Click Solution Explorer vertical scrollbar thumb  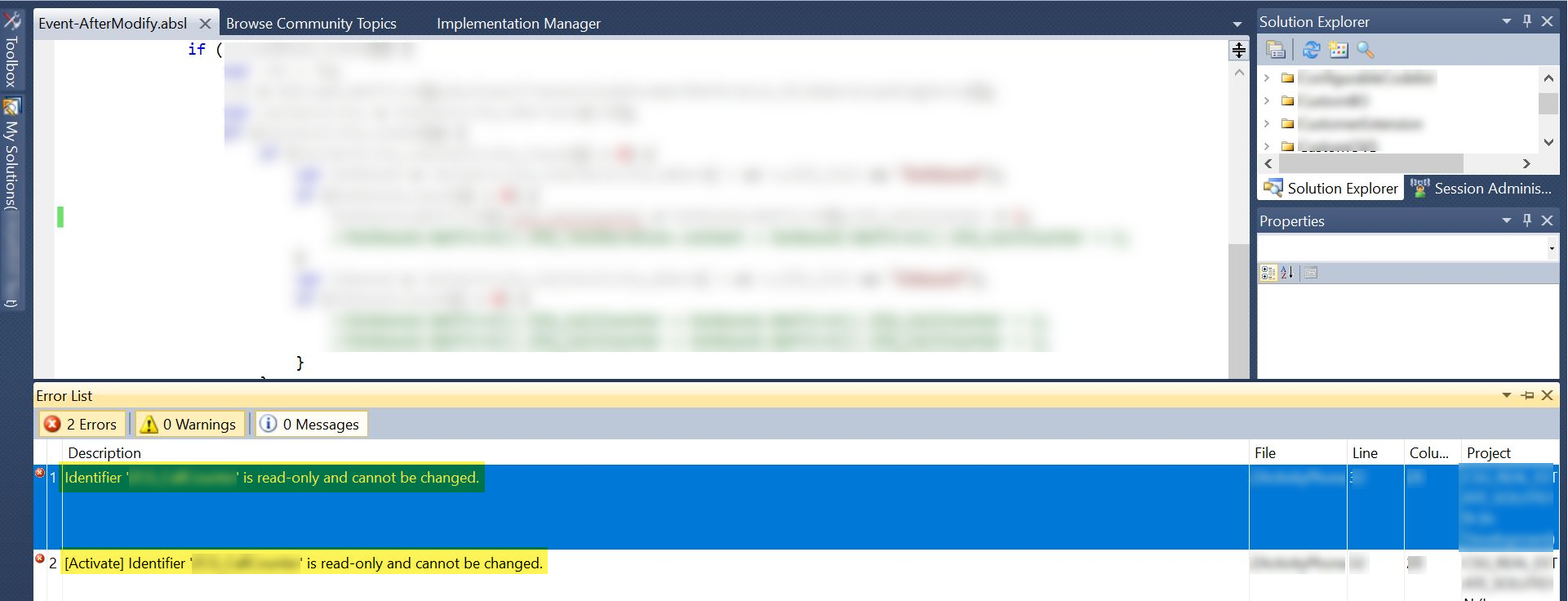[x=1548, y=104]
